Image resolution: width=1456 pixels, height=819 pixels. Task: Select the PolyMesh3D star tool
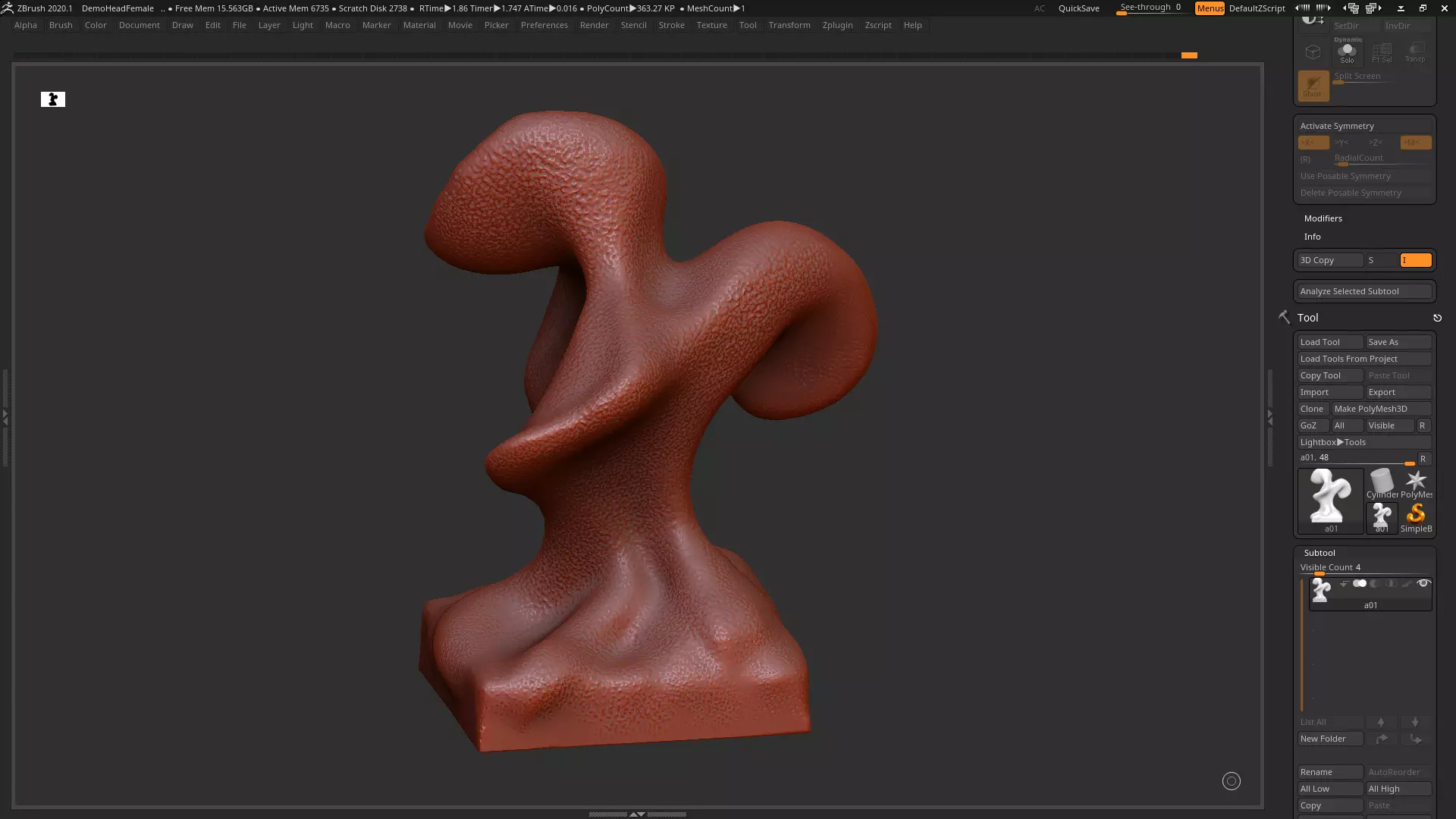[1416, 483]
